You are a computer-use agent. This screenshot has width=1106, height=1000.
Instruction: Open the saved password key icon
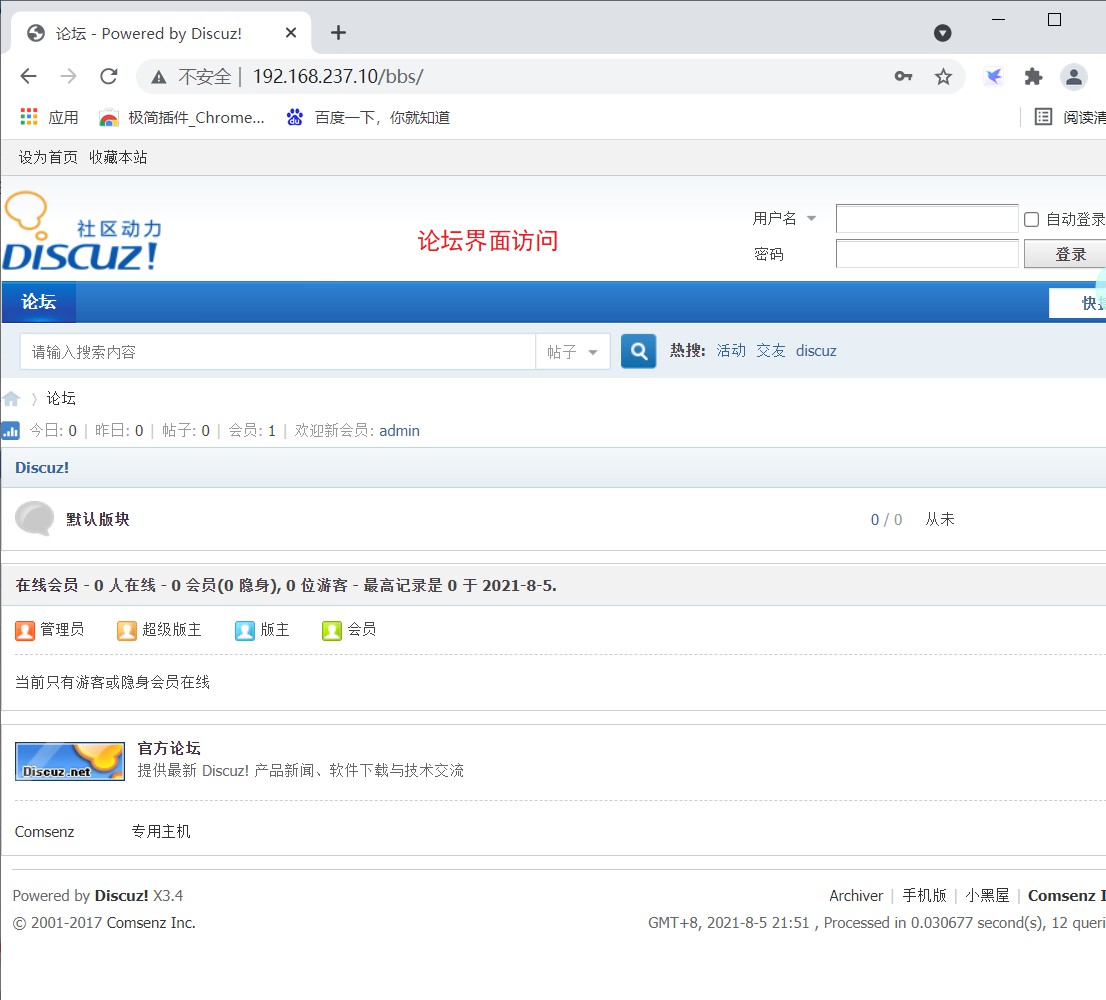click(903, 76)
